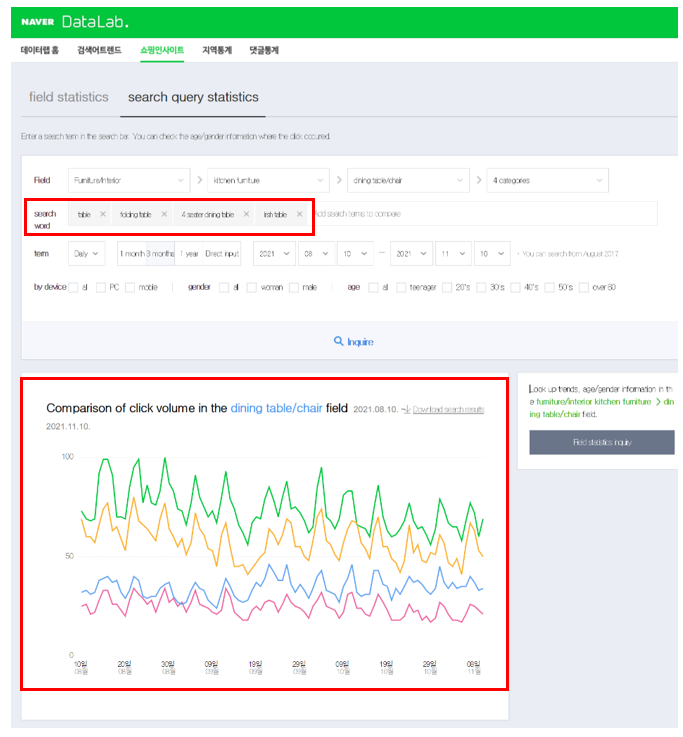Open the furniture/interior kitchen furniture link
683x737 pixels.
point(594,402)
